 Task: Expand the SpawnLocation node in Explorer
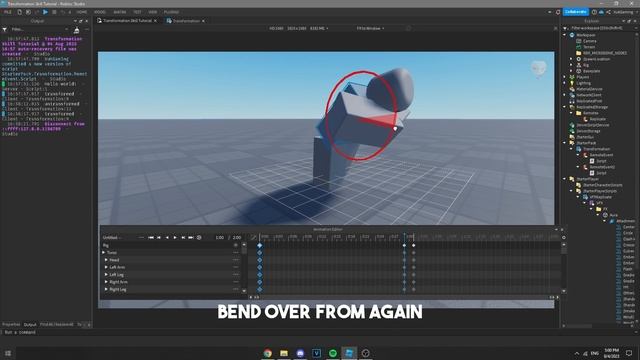point(571,59)
